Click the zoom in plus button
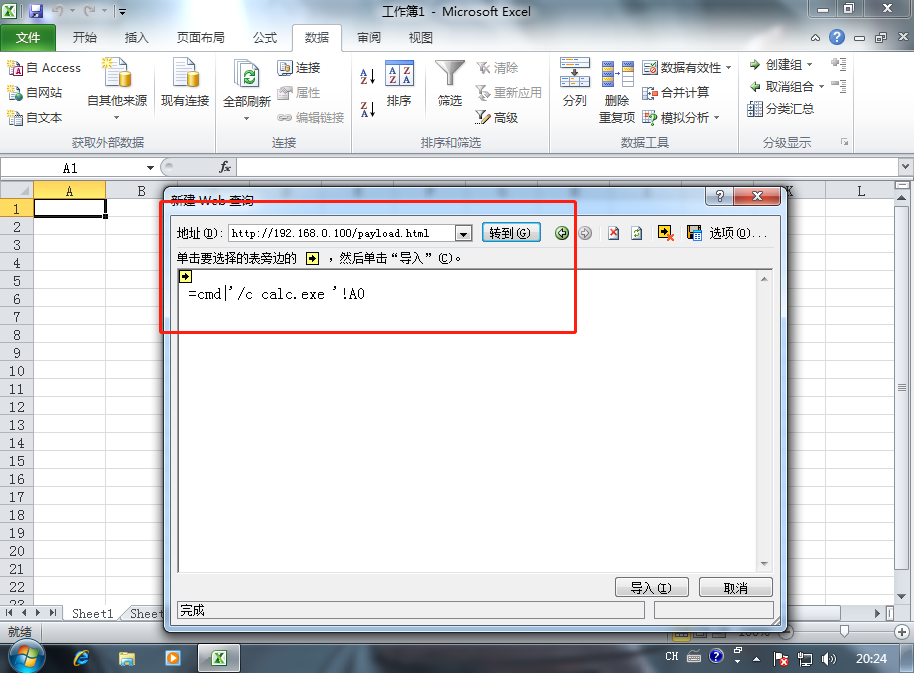914x673 pixels. [x=902, y=632]
